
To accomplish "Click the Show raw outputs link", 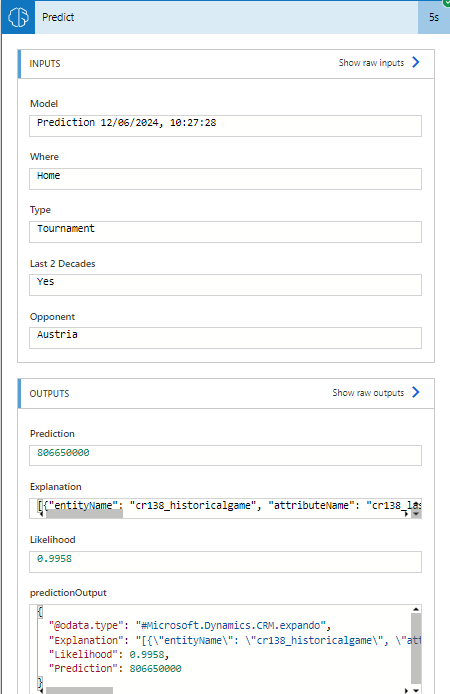I will pos(368,393).
